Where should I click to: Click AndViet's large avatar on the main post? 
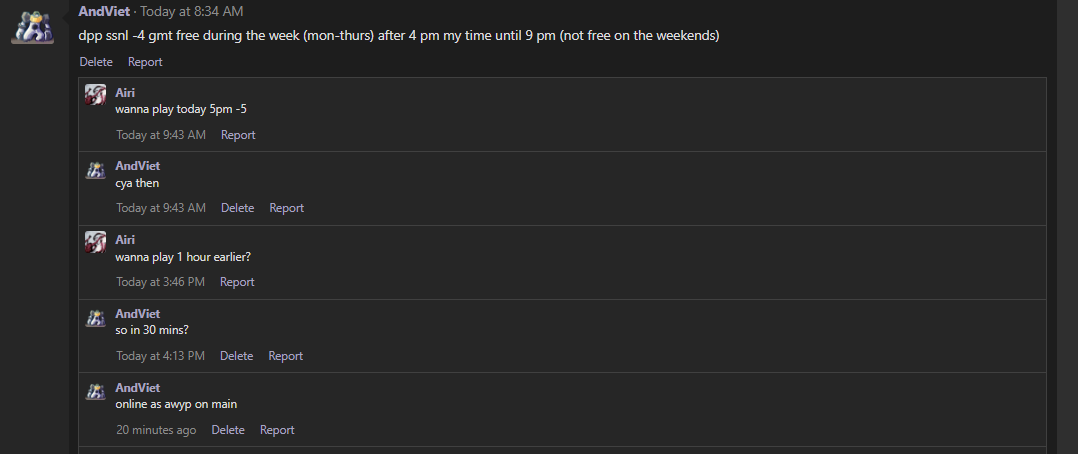click(32, 25)
